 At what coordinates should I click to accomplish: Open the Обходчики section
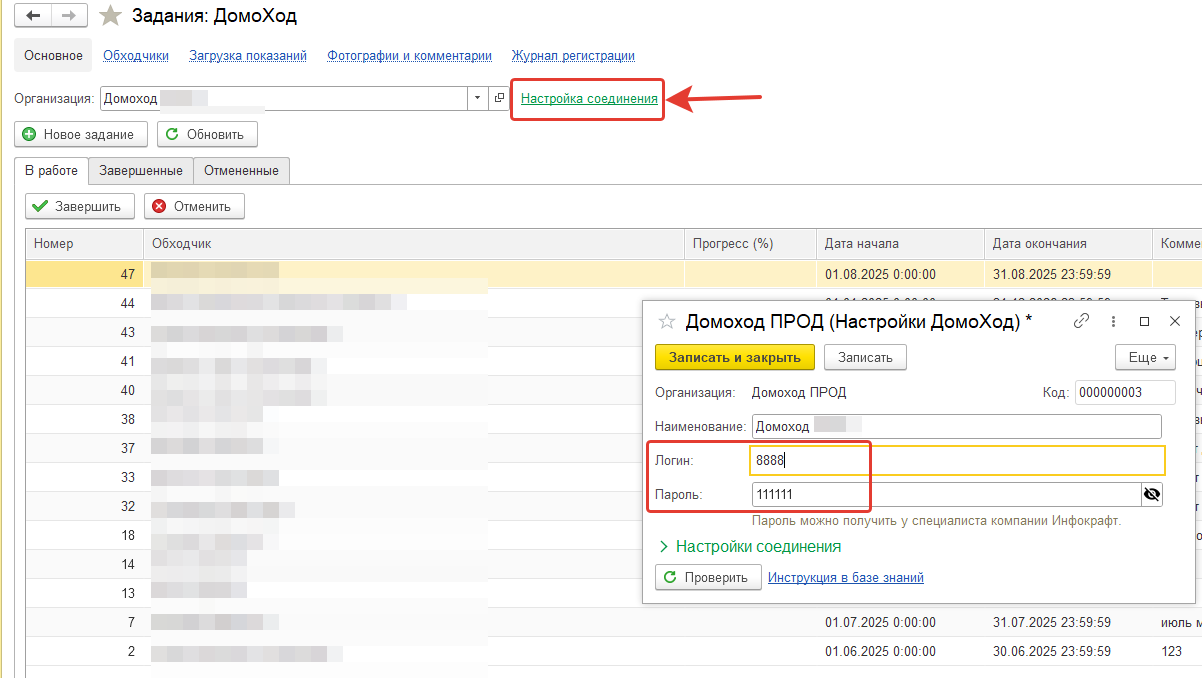[136, 56]
